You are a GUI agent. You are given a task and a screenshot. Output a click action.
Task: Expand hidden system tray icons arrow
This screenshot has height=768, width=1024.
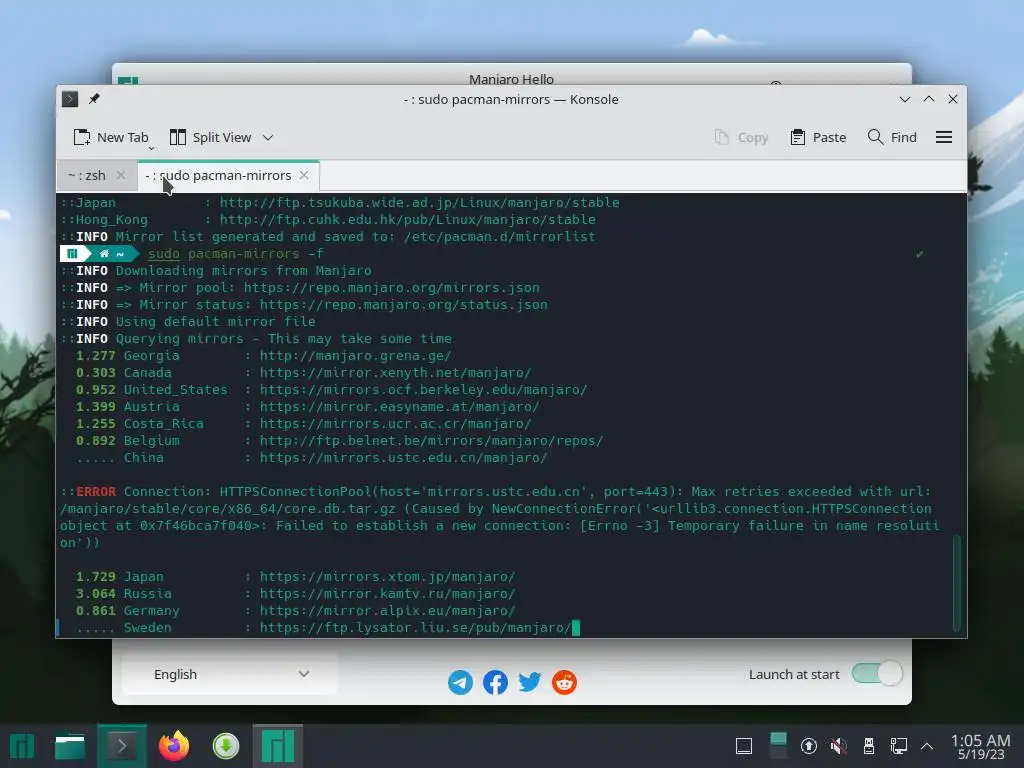(x=927, y=746)
